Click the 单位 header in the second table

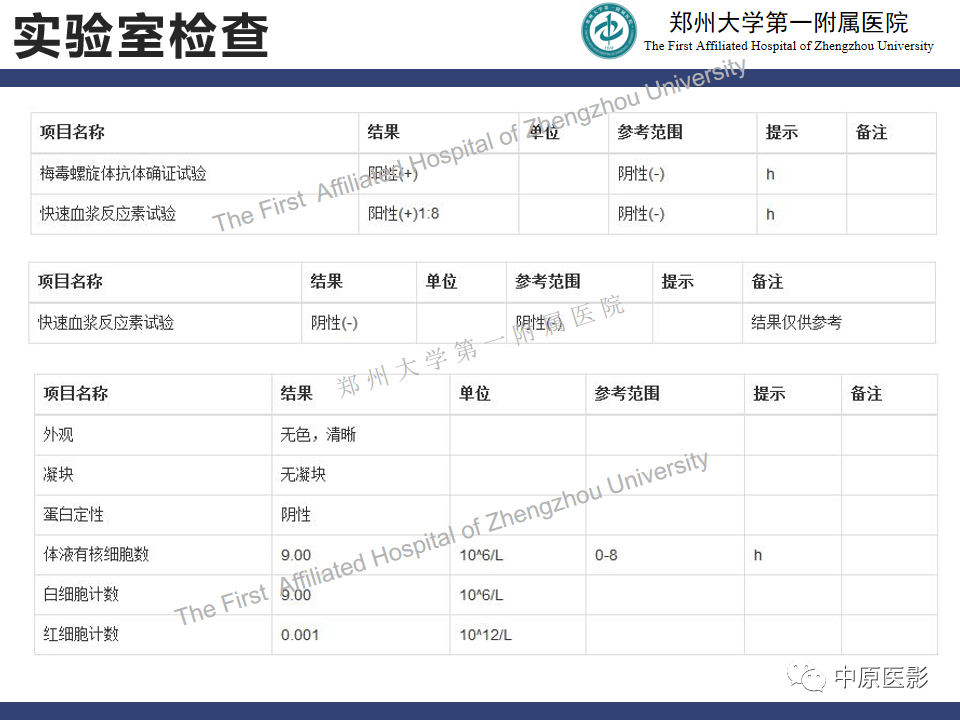click(441, 281)
